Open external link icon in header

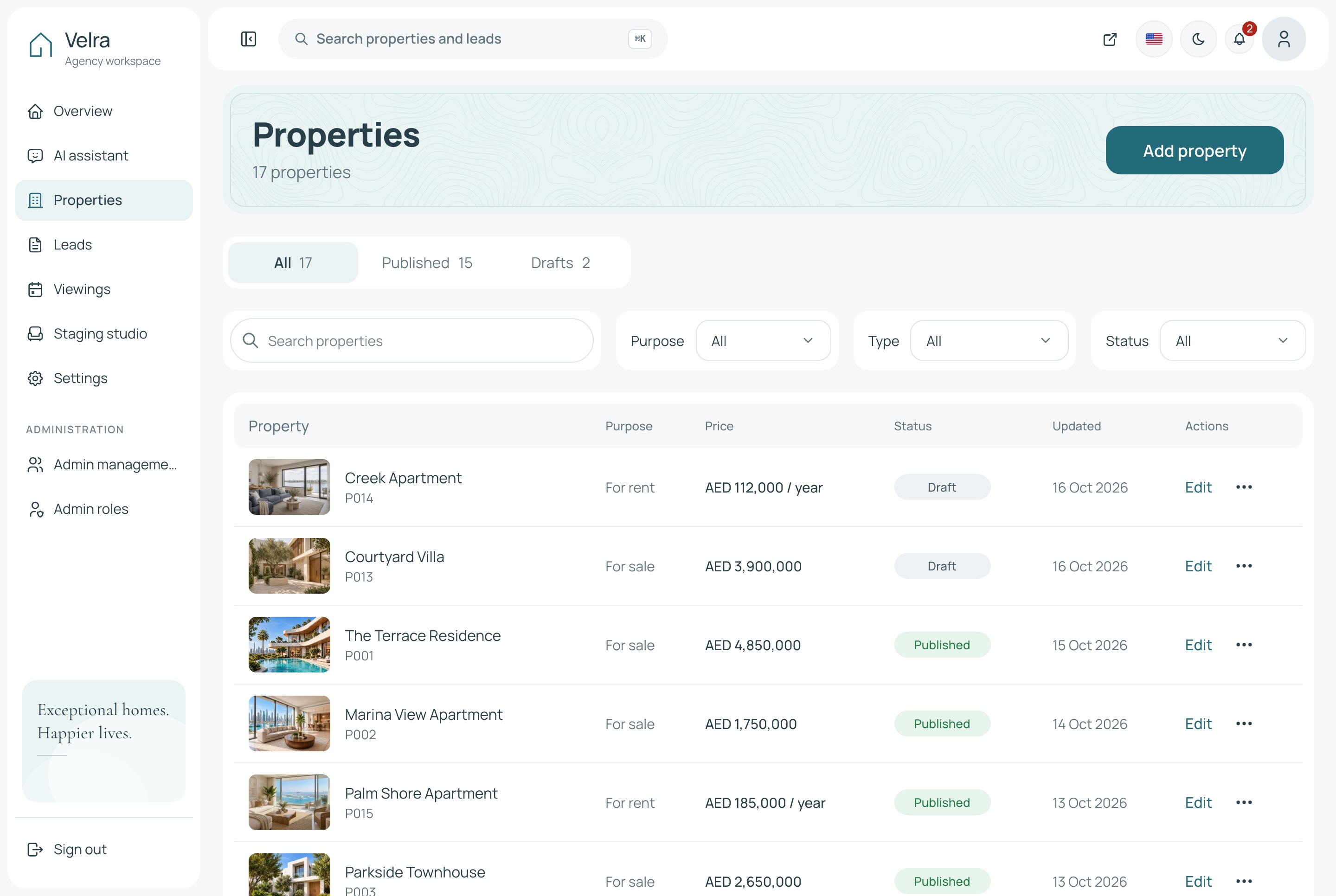(x=1110, y=39)
